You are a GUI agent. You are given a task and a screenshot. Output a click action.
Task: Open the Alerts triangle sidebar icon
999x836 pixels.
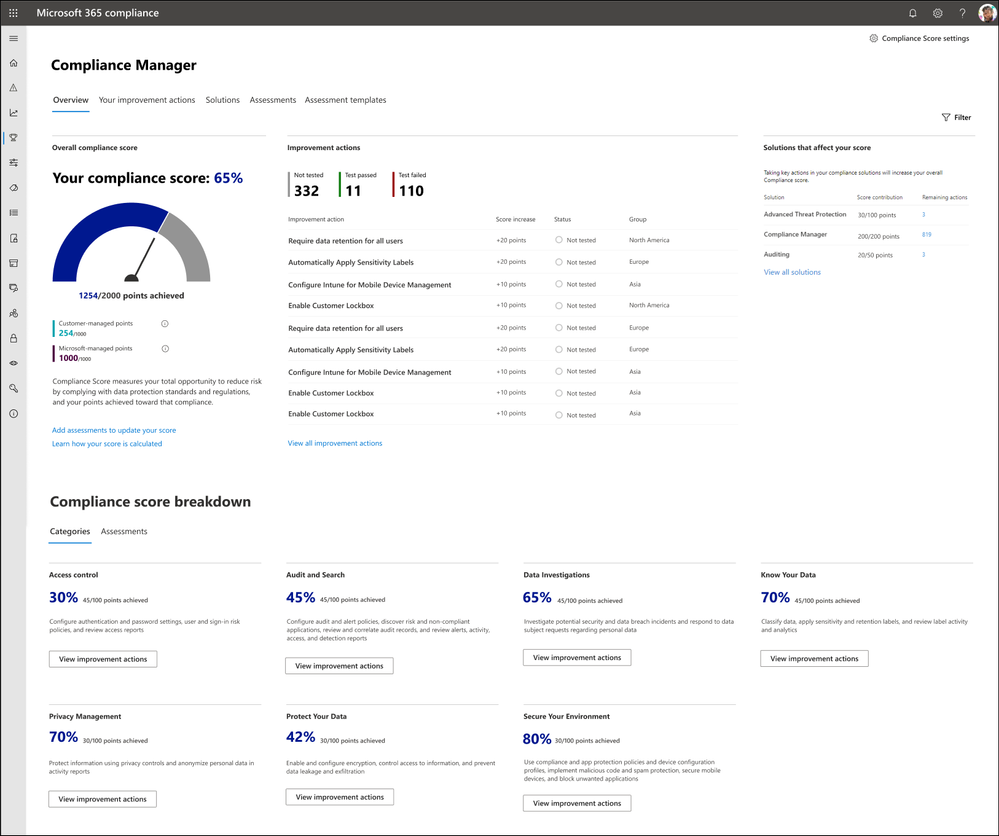[x=13, y=88]
